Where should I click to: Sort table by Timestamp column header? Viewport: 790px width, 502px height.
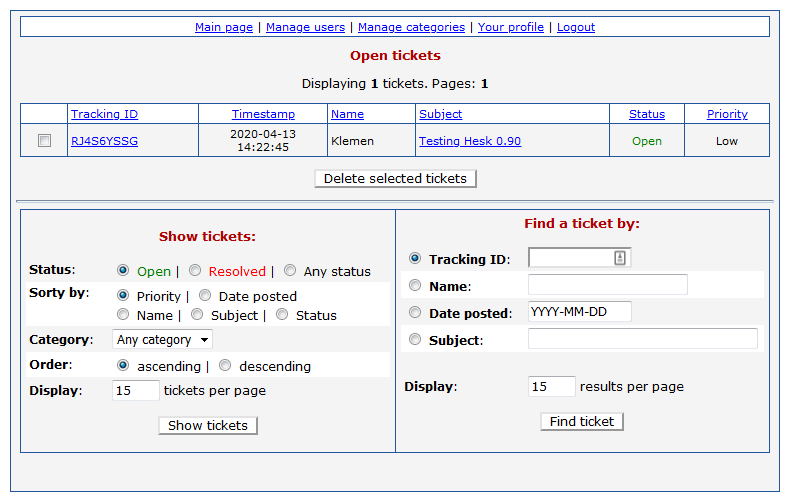click(x=263, y=114)
